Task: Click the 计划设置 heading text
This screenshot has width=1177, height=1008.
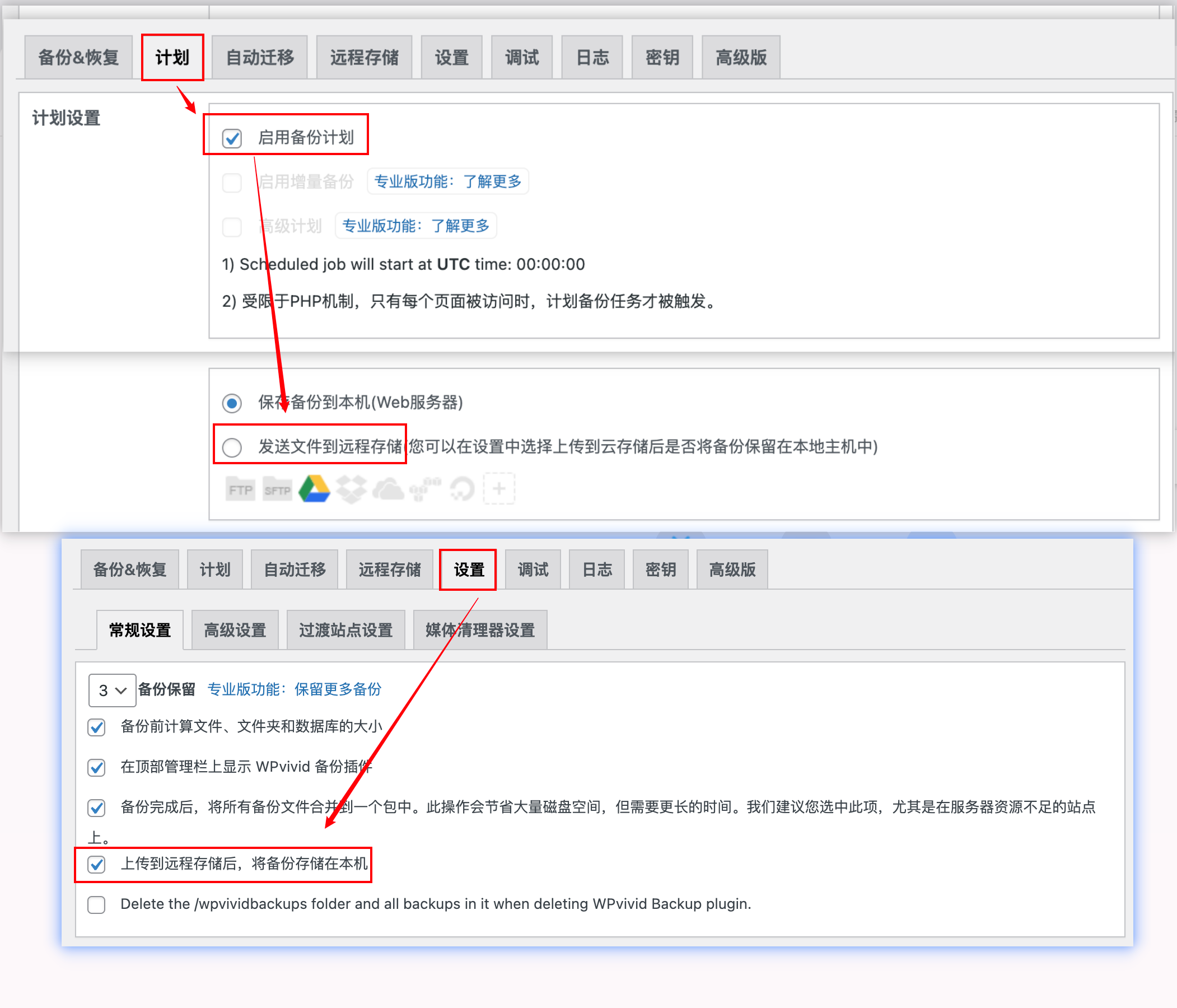Action: (67, 118)
